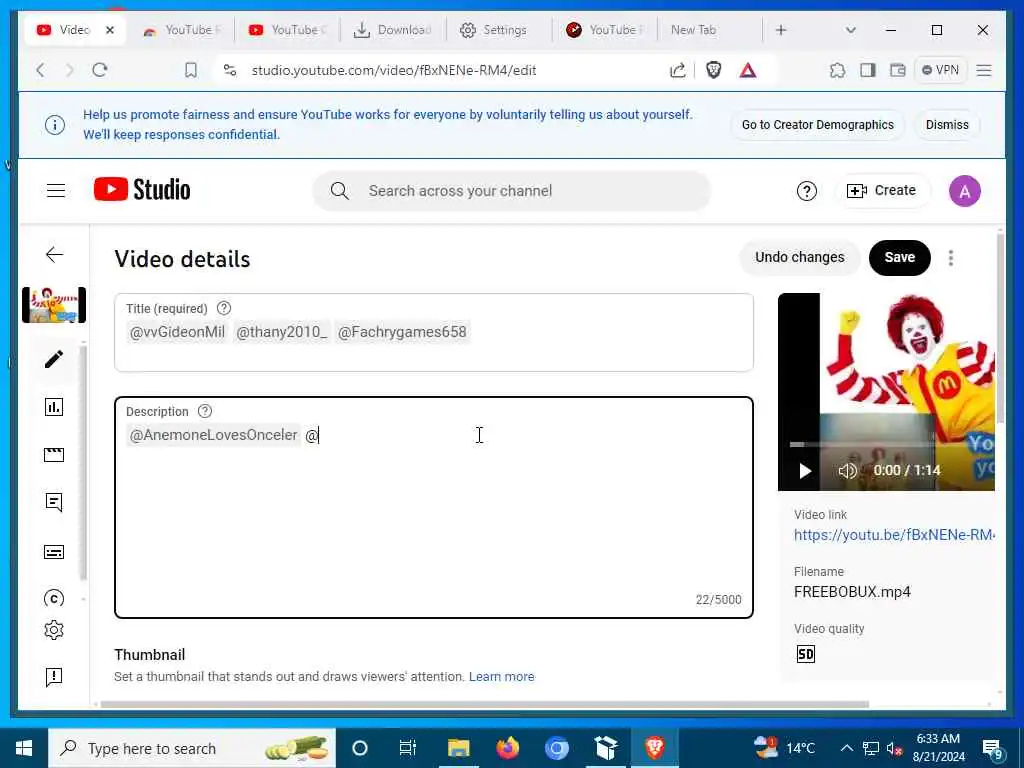The height and width of the screenshot is (768, 1024).
Task: Open the Brave main menu
Action: [x=984, y=70]
